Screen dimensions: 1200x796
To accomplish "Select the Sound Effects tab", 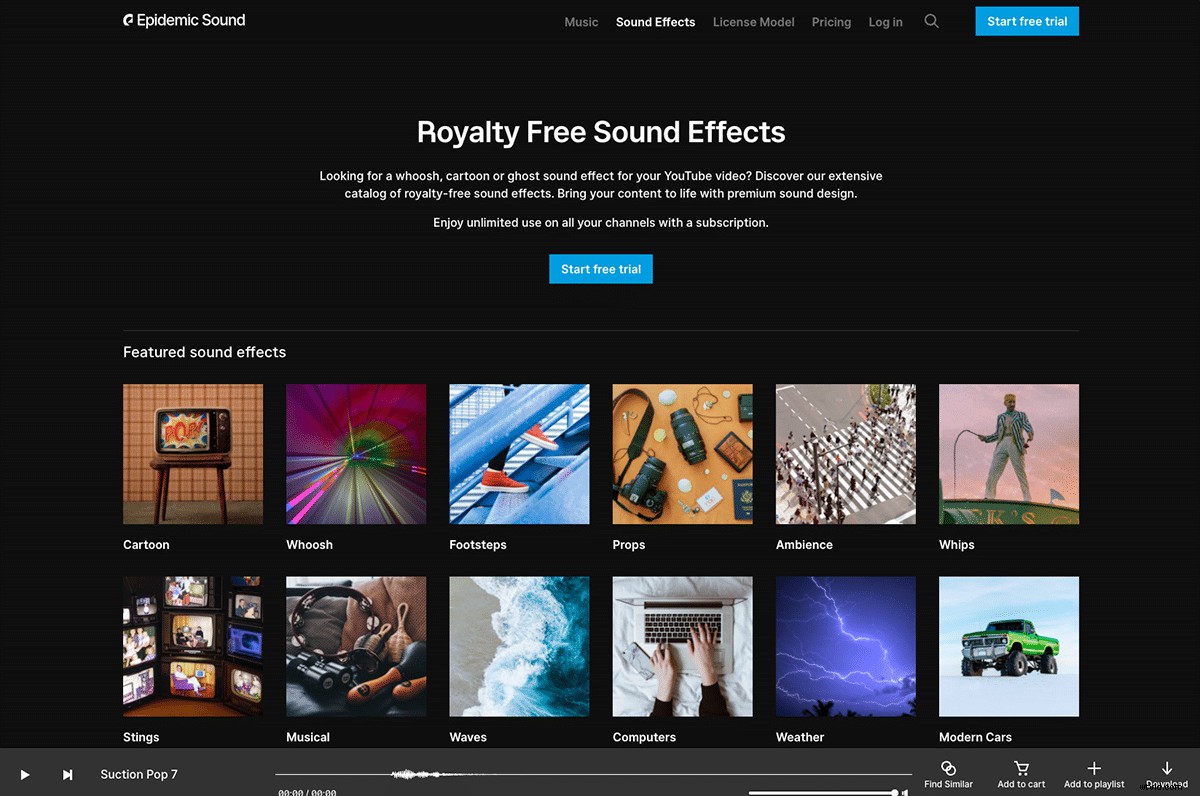I will (x=655, y=21).
